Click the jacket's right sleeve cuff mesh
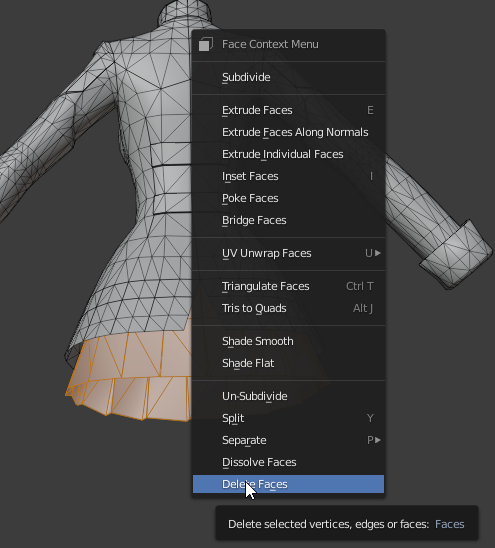The image size is (495, 548). (x=456, y=255)
